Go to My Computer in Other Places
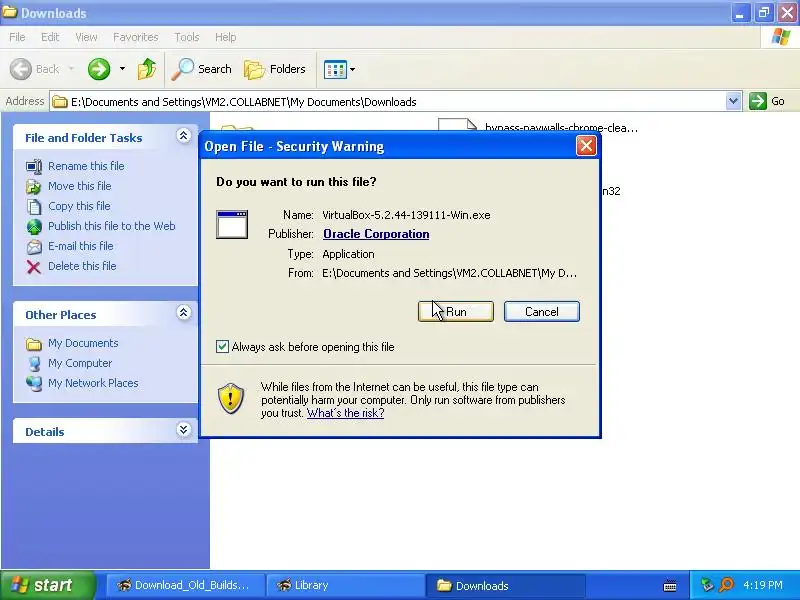800x600 pixels. click(x=80, y=363)
